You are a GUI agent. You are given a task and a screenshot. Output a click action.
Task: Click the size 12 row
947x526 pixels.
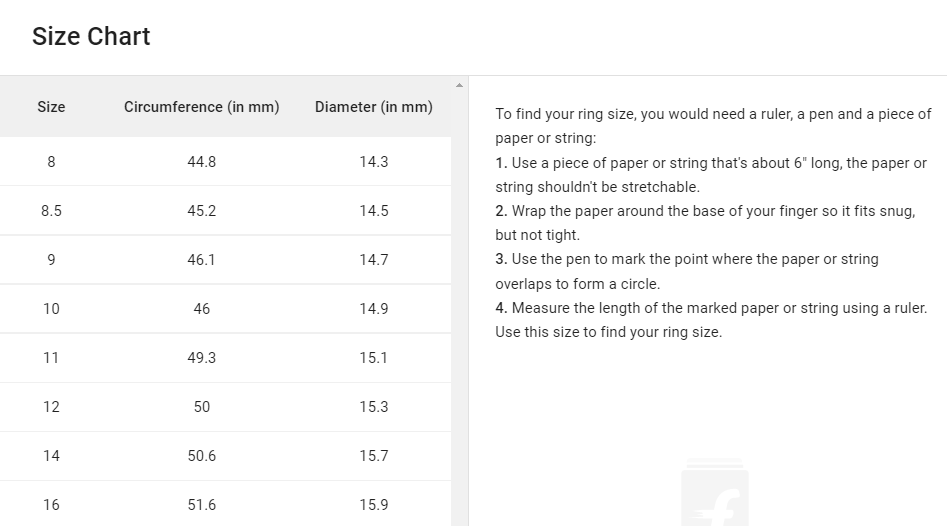225,406
